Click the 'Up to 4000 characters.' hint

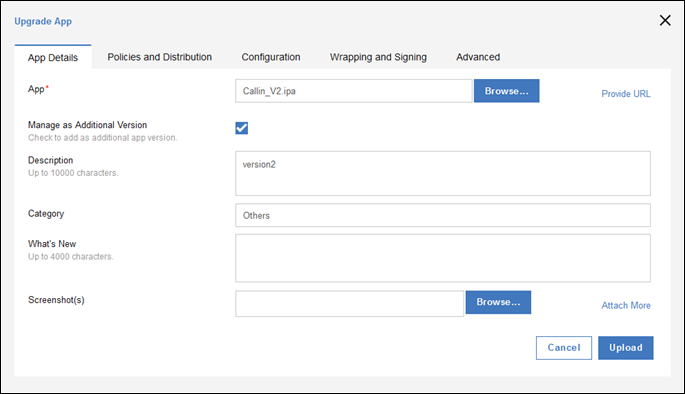click(x=70, y=256)
